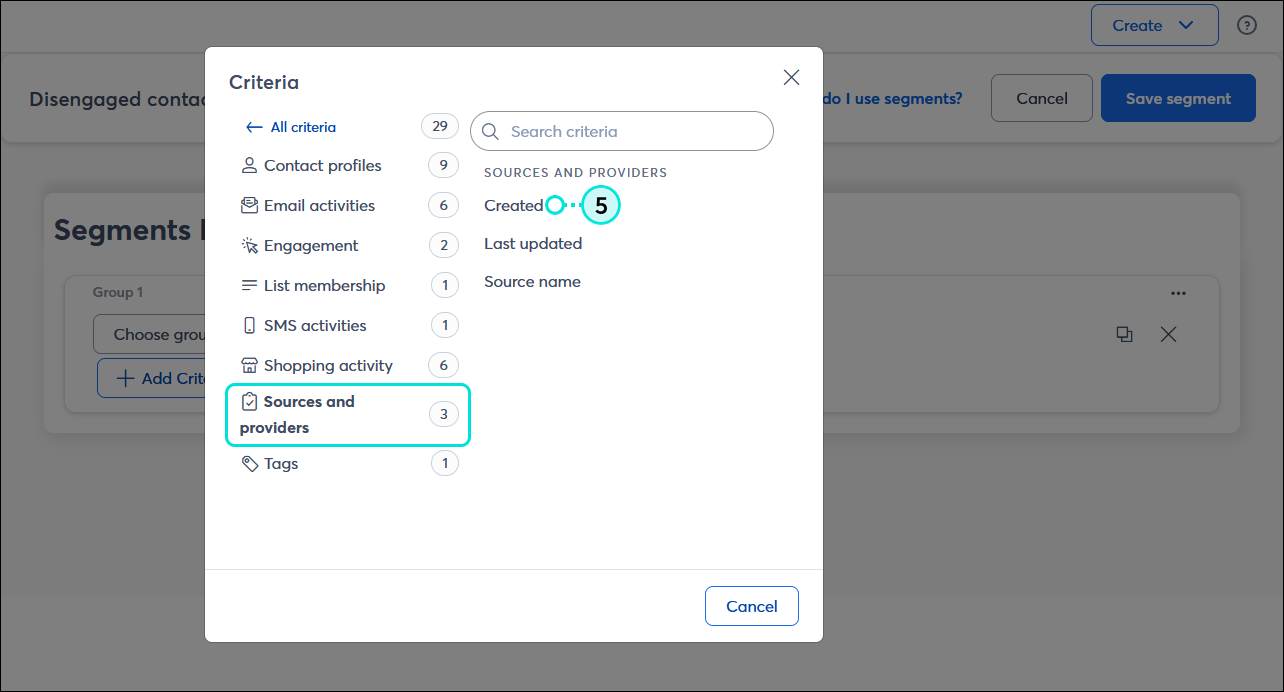The width and height of the screenshot is (1284, 692).
Task: Click the Save segment button
Action: click(x=1178, y=98)
